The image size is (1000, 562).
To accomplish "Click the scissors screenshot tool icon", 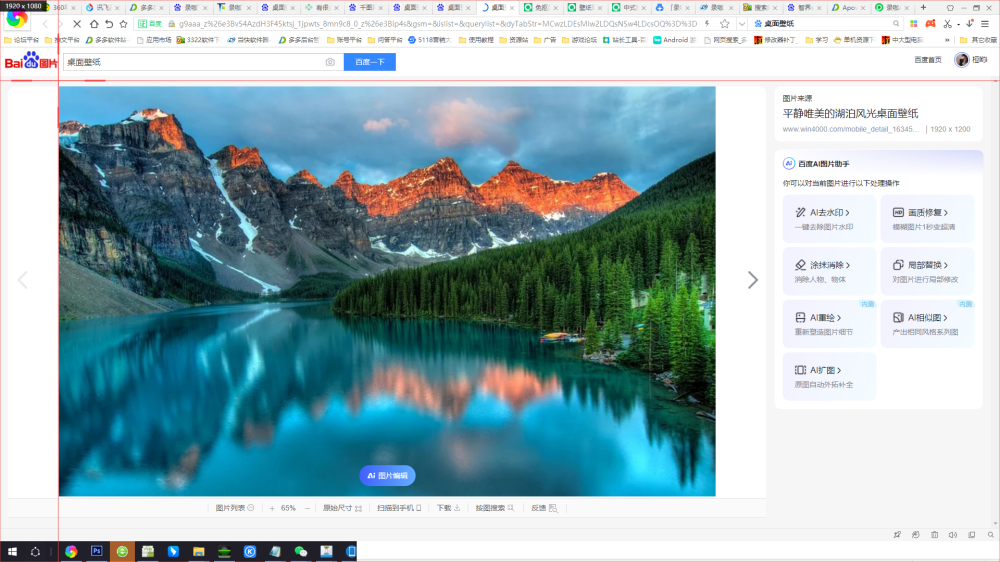I will [948, 24].
